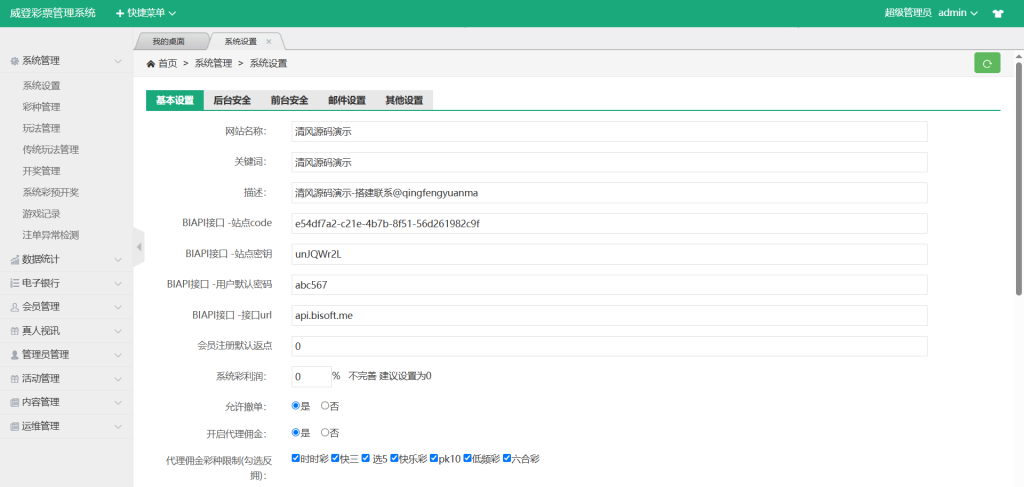Select 否 for 允许撤单

pyautogui.click(x=325, y=406)
